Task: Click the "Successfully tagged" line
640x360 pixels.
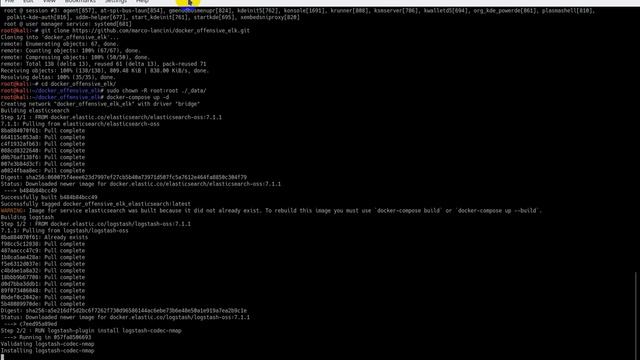Action: tap(96, 204)
